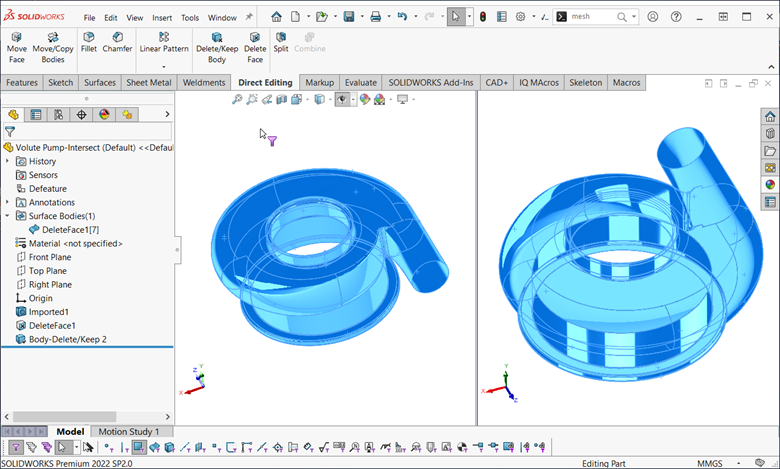Open the DisplayManager tab
The height and width of the screenshot is (469, 780).
(x=104, y=115)
